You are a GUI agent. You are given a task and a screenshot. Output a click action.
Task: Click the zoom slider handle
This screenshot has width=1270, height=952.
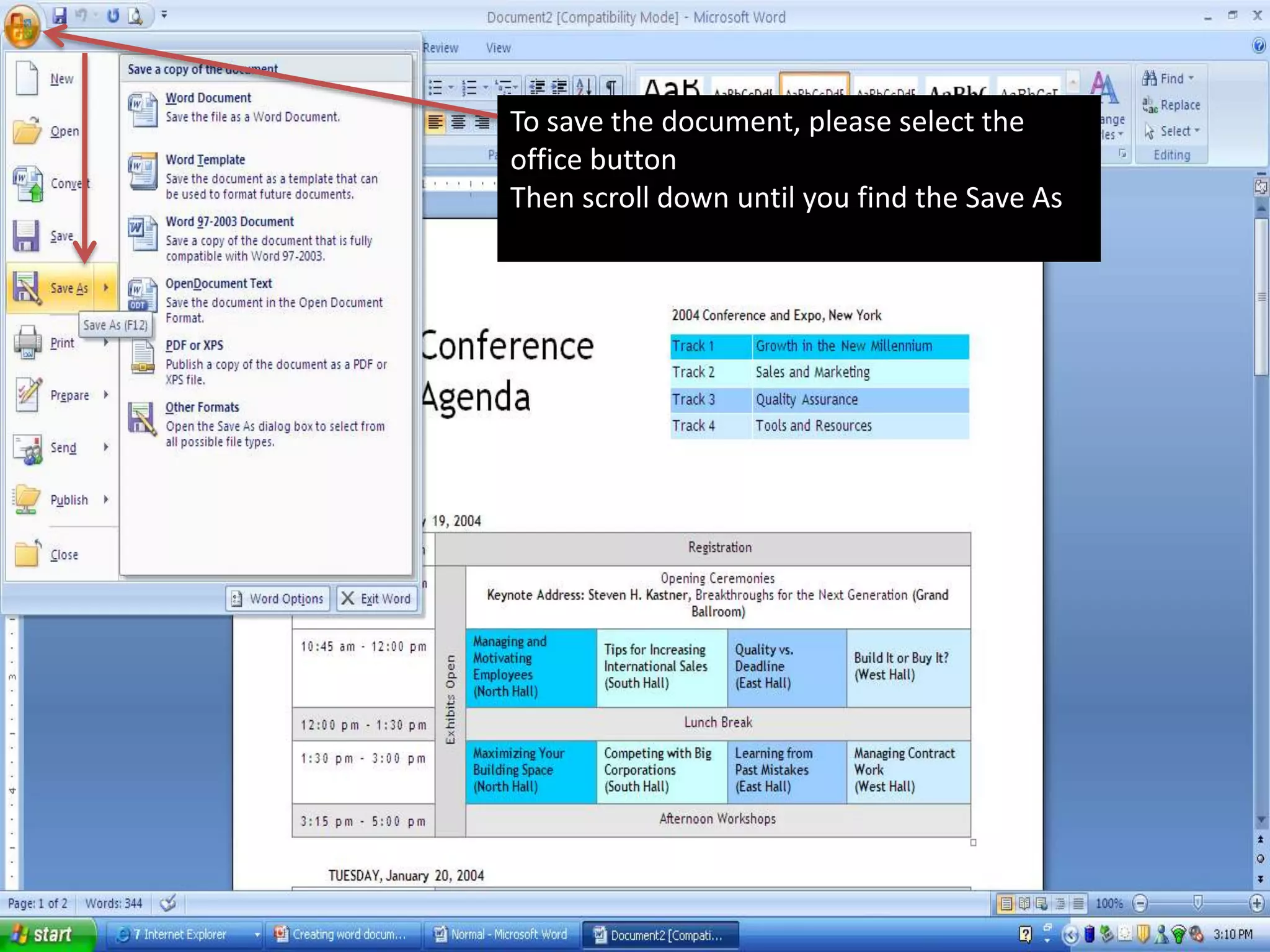pyautogui.click(x=1197, y=902)
